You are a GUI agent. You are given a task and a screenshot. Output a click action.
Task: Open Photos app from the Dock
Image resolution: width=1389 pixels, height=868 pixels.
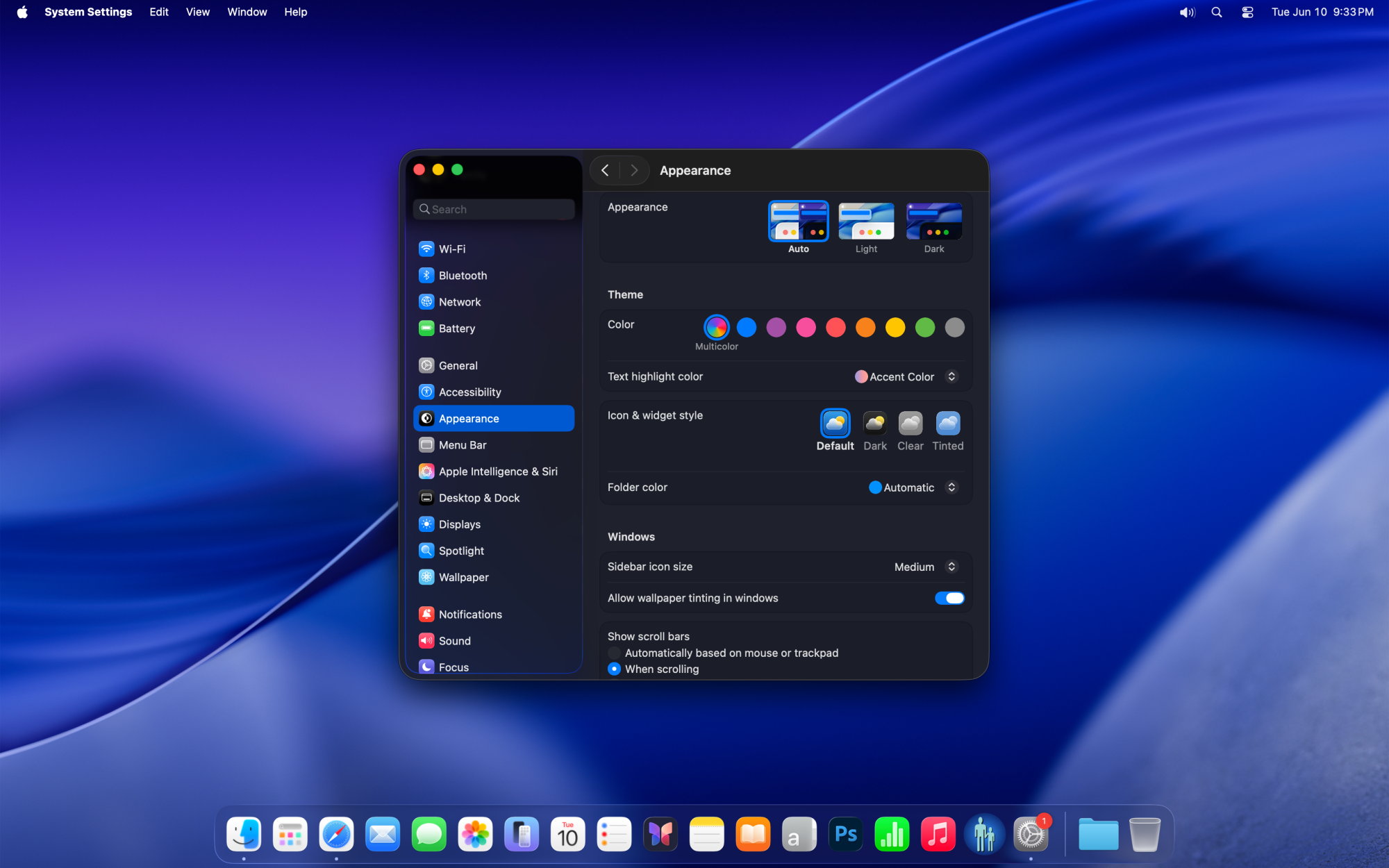click(x=475, y=834)
